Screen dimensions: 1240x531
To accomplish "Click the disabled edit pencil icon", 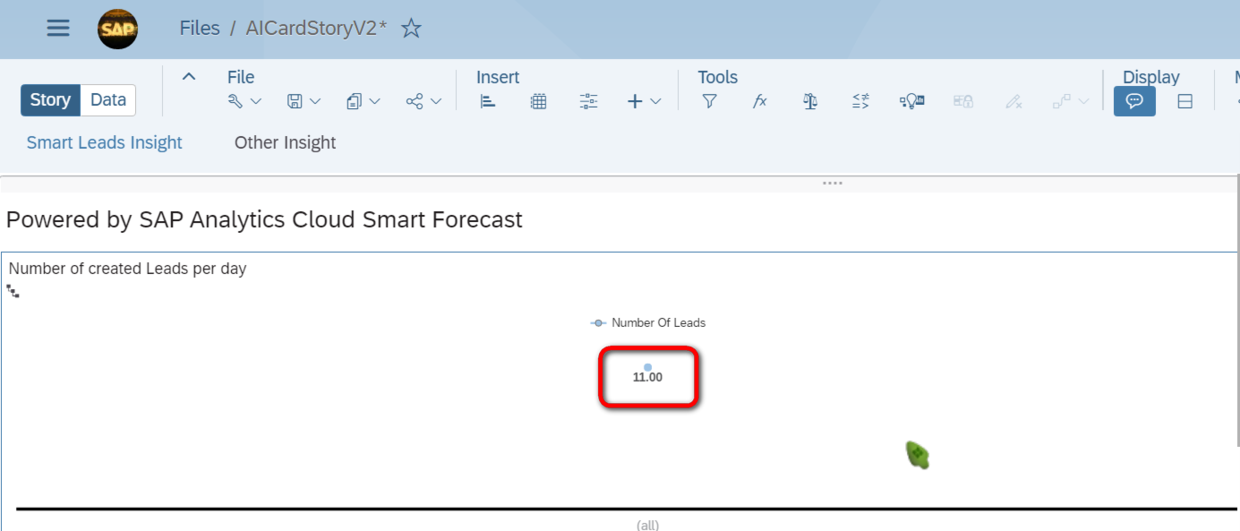I will [x=1014, y=101].
